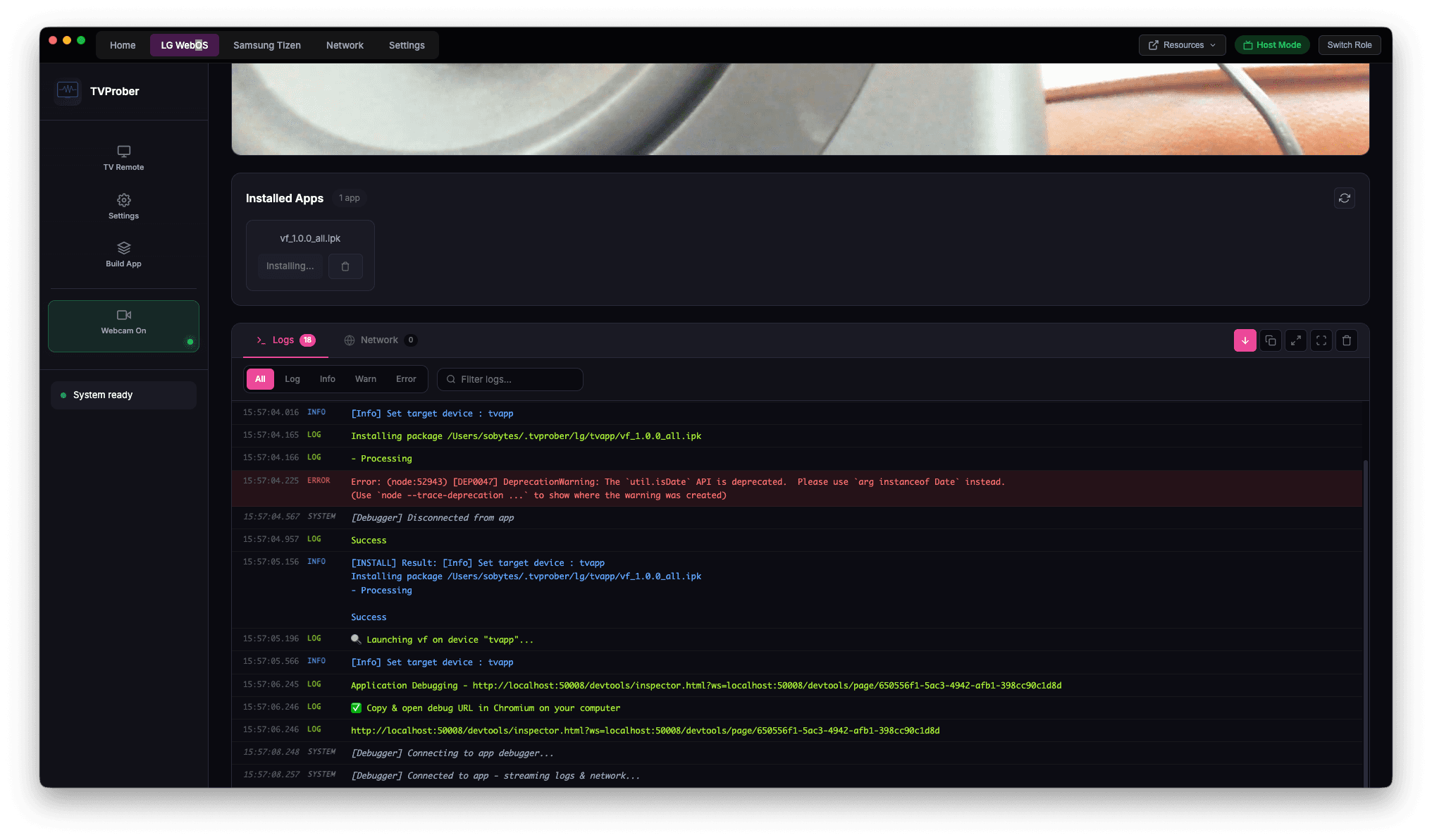Select the Error log filter
Screen dimensions: 1432x840
[x=406, y=378]
